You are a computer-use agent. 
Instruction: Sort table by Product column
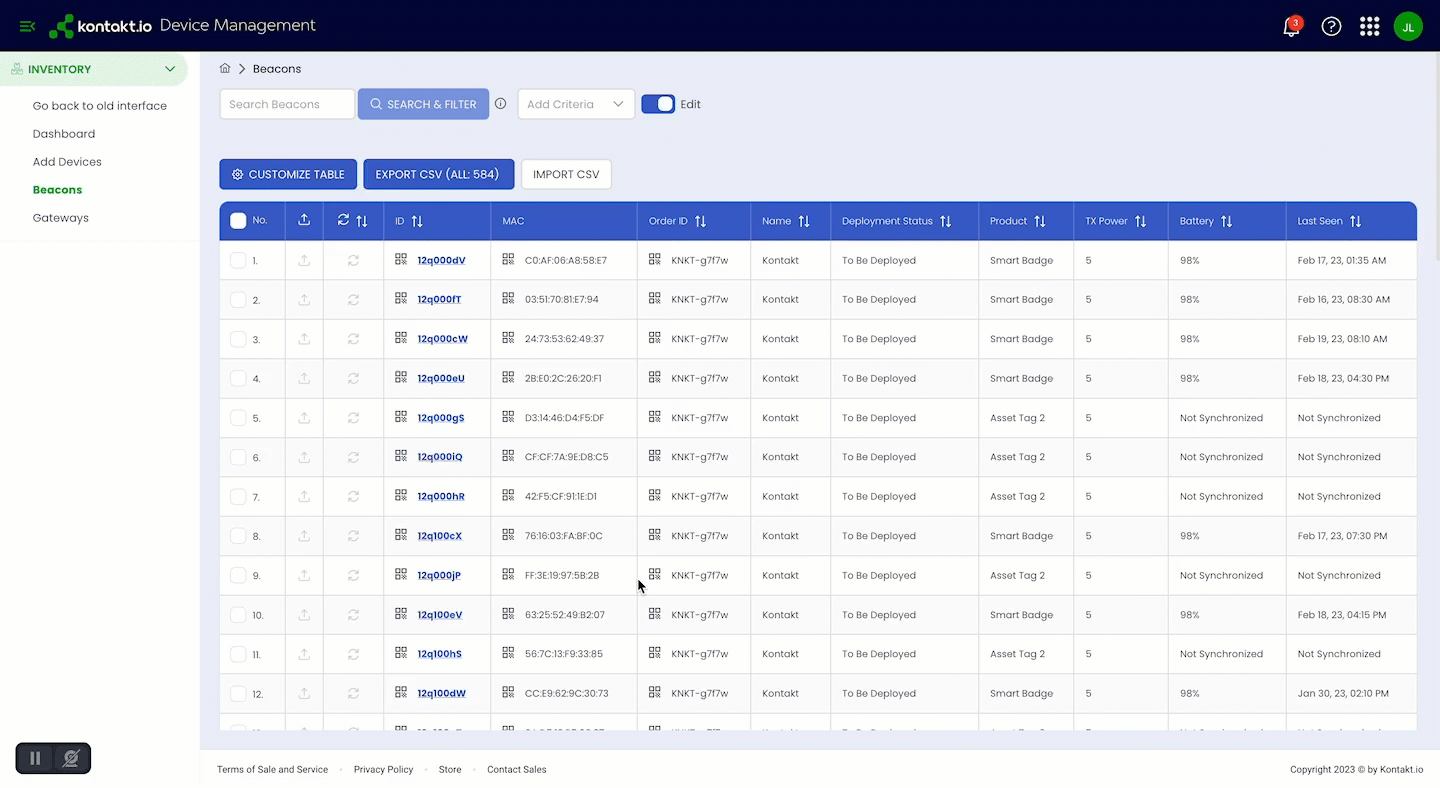[1040, 221]
